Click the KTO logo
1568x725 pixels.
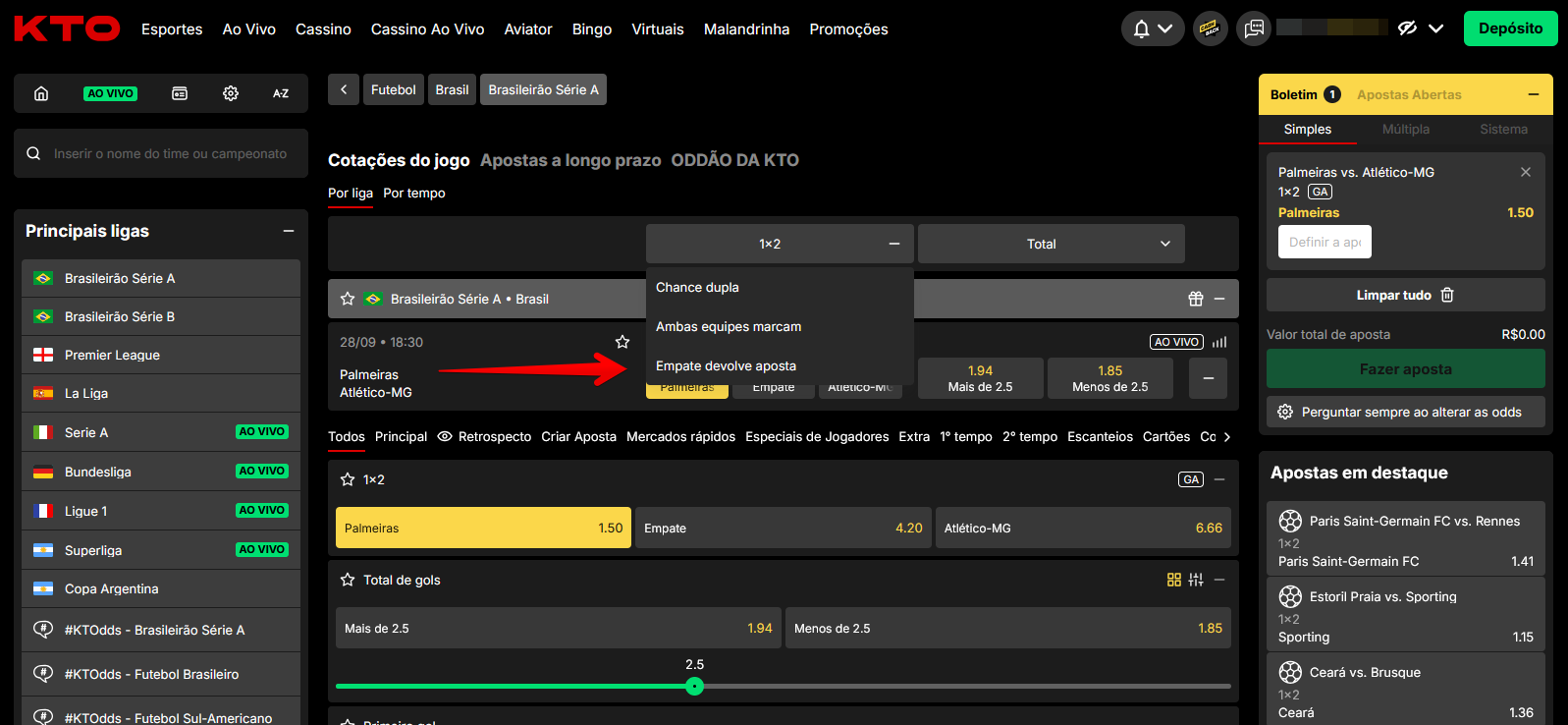(x=67, y=28)
